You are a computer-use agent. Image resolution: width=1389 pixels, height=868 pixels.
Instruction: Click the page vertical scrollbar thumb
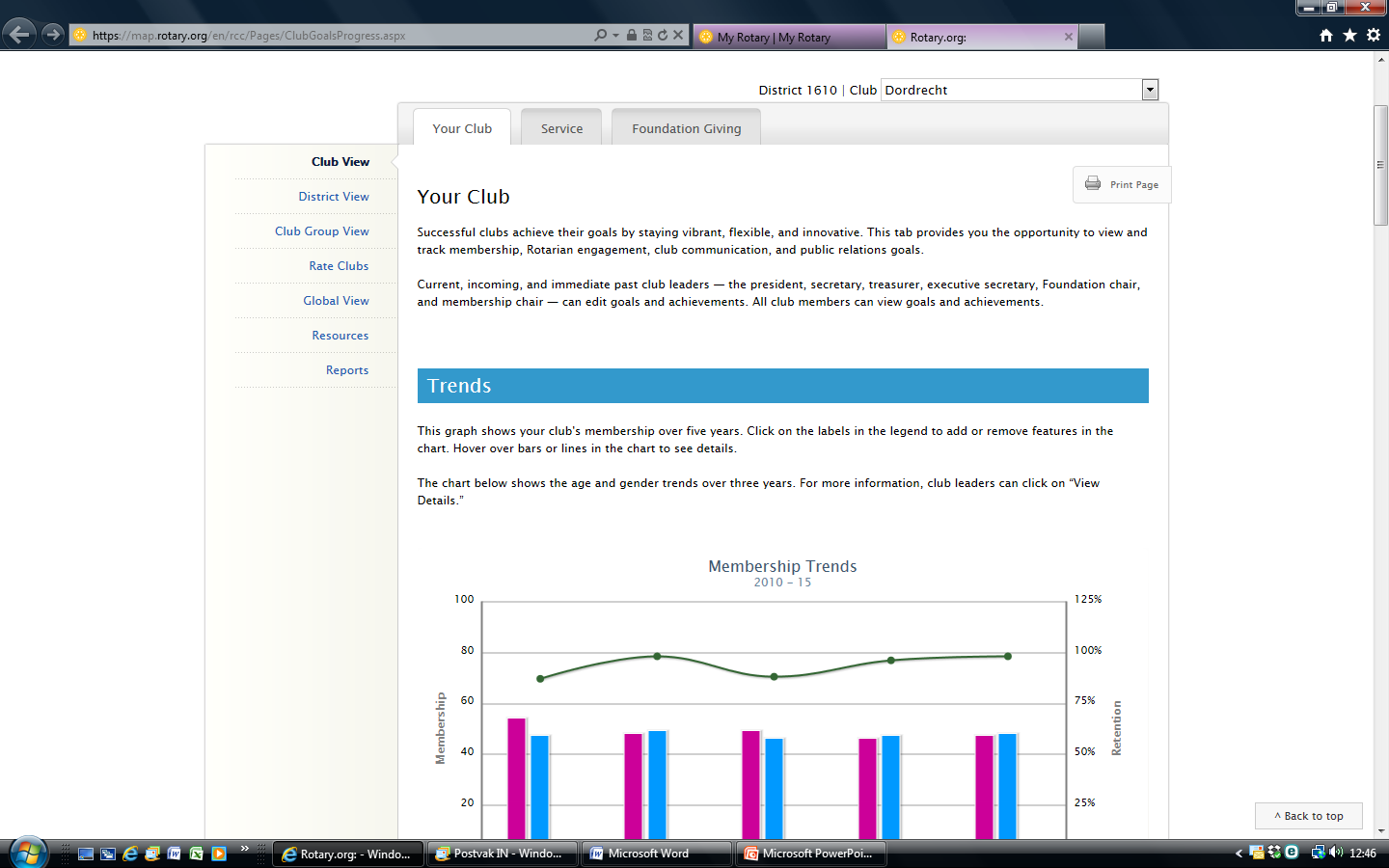(x=1381, y=165)
